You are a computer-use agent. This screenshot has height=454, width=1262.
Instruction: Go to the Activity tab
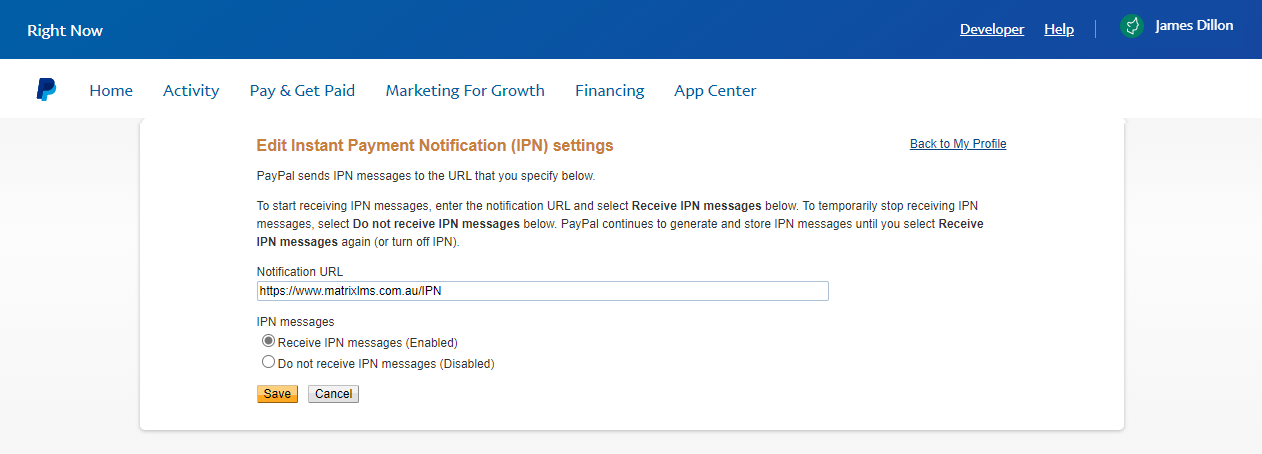(191, 90)
